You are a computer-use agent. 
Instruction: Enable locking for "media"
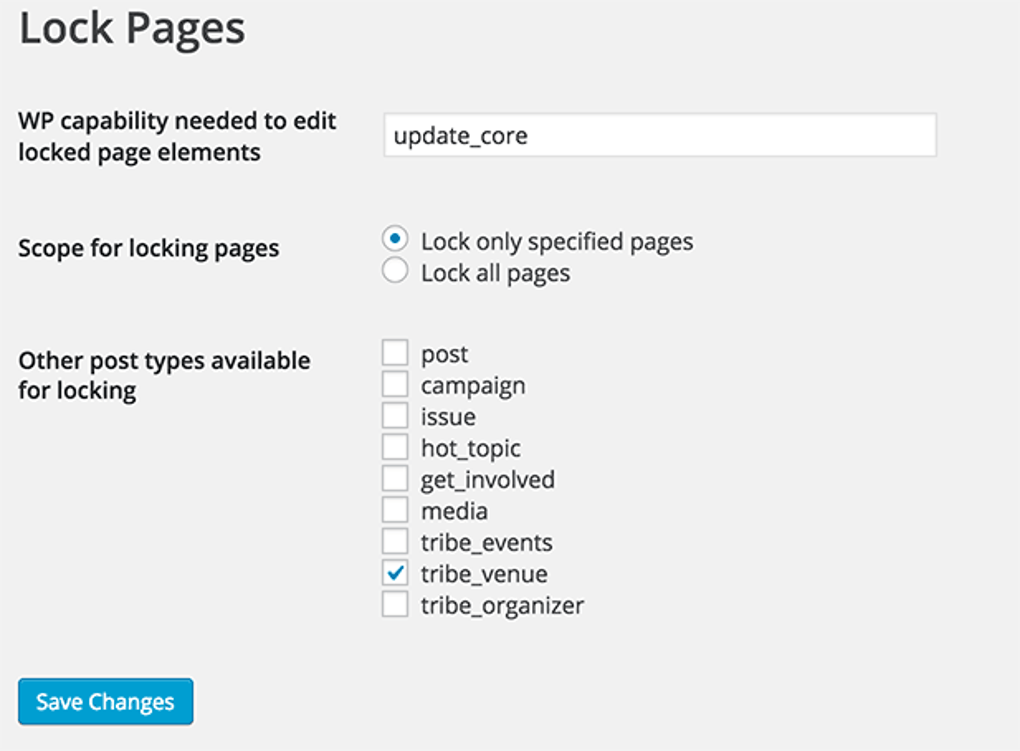coord(394,510)
